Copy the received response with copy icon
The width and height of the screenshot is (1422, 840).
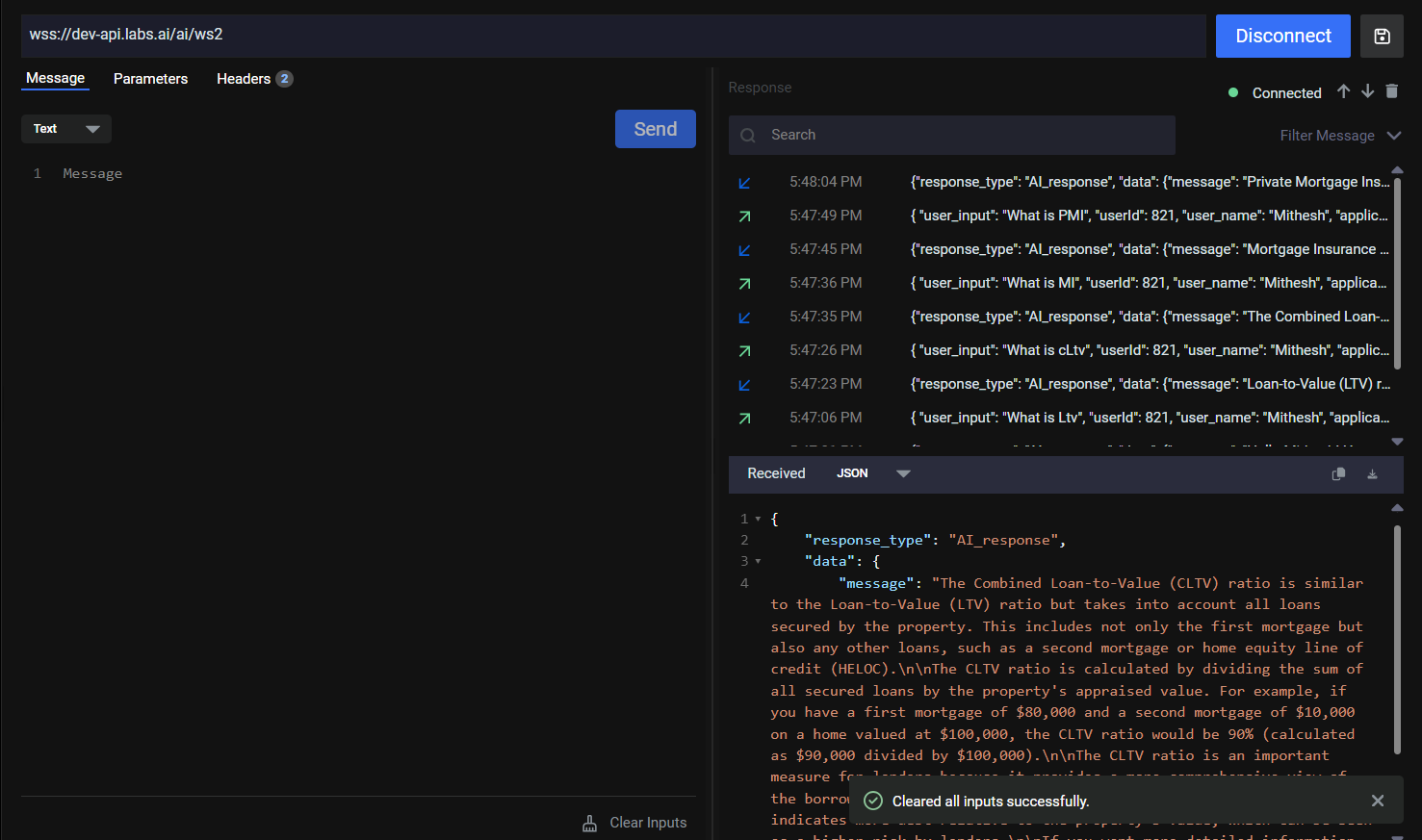1338,473
